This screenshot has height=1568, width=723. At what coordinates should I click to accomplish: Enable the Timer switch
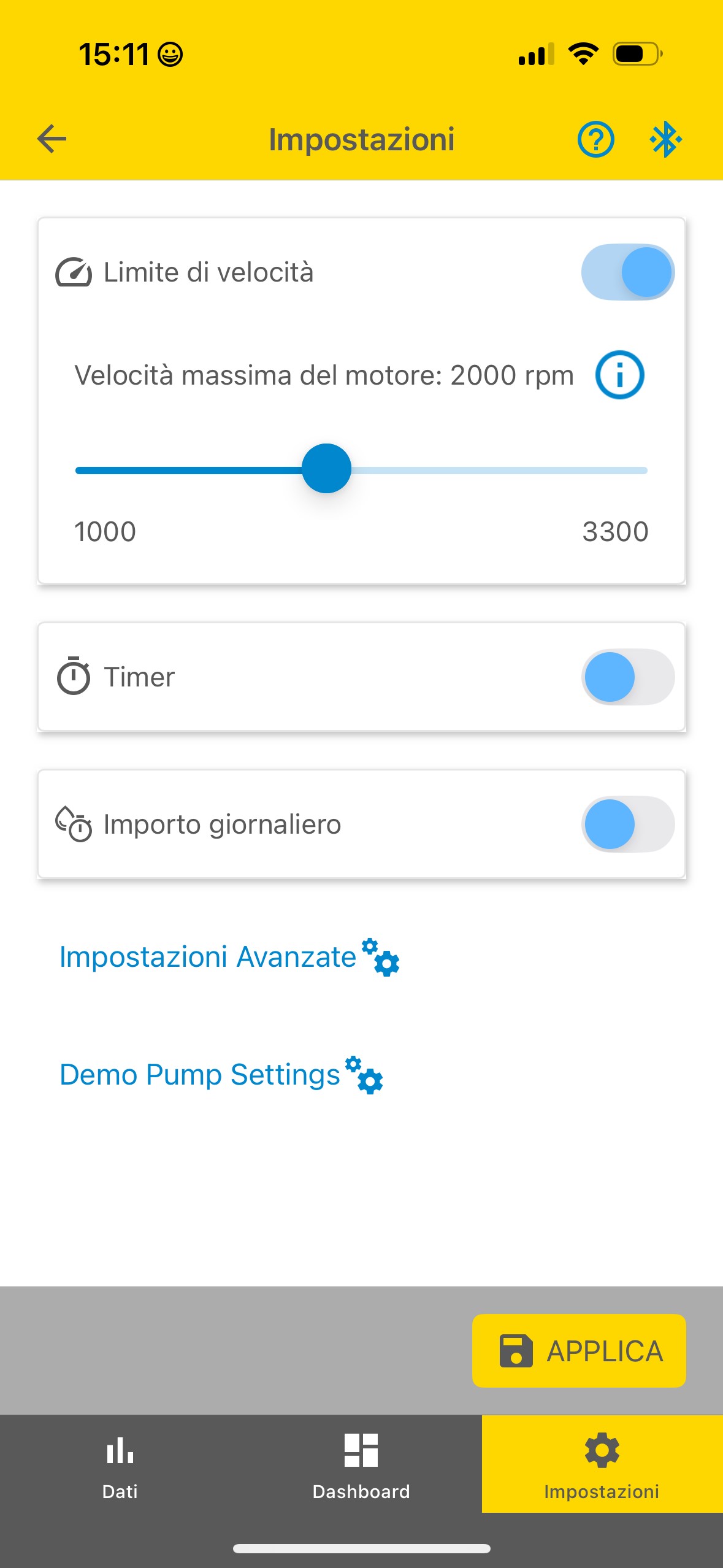pyautogui.click(x=628, y=677)
